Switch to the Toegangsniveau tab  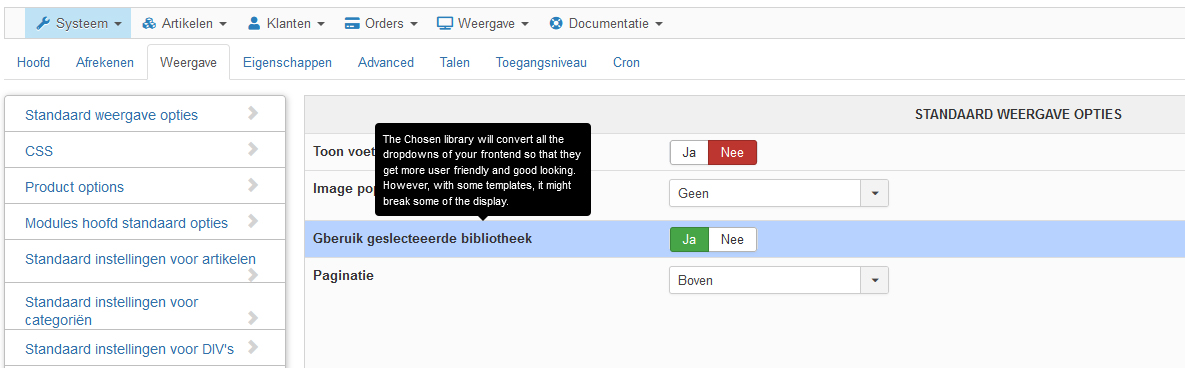(541, 63)
